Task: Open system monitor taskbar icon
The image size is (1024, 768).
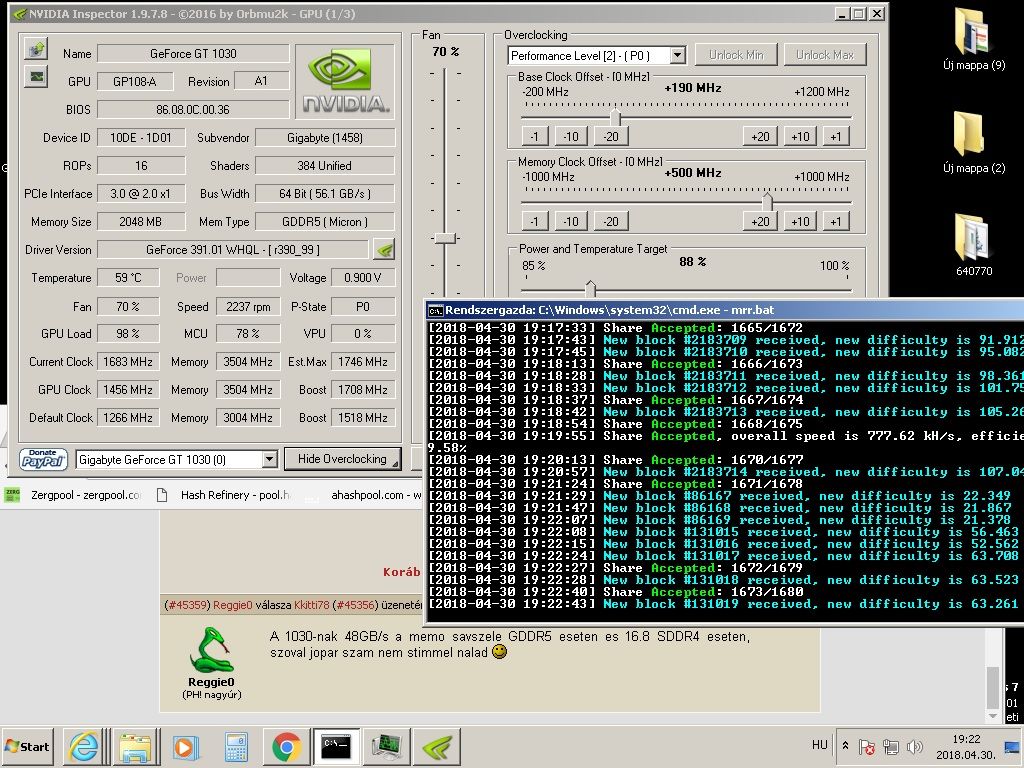Action: [x=387, y=746]
